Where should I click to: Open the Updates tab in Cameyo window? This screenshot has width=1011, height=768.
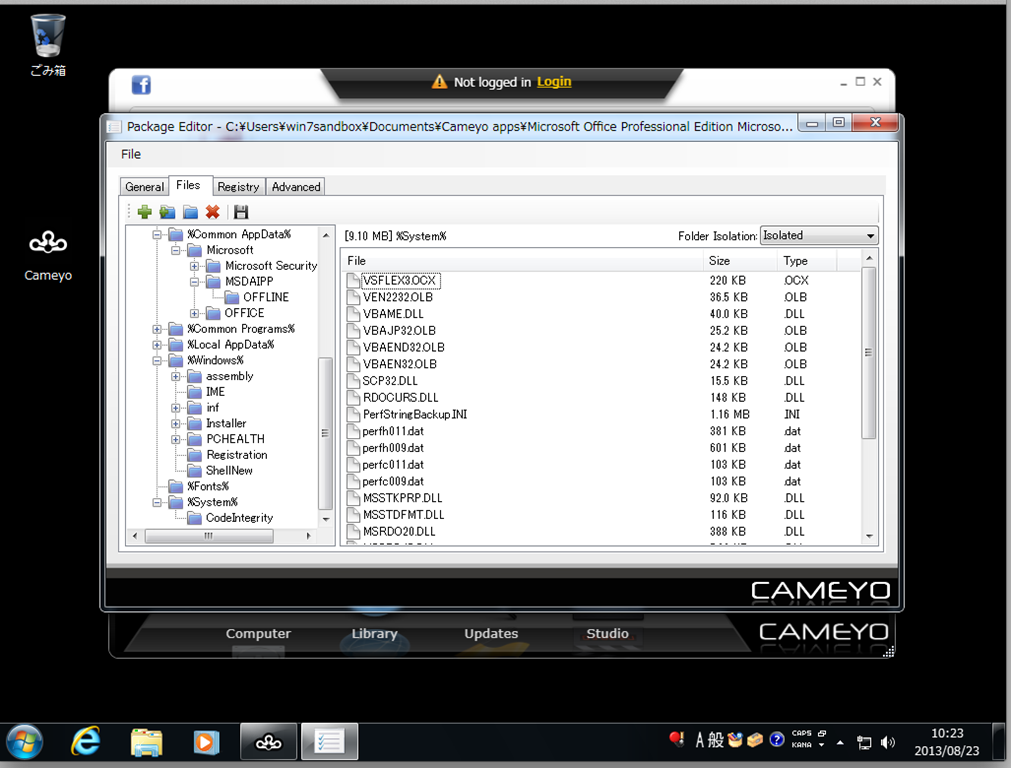(491, 634)
